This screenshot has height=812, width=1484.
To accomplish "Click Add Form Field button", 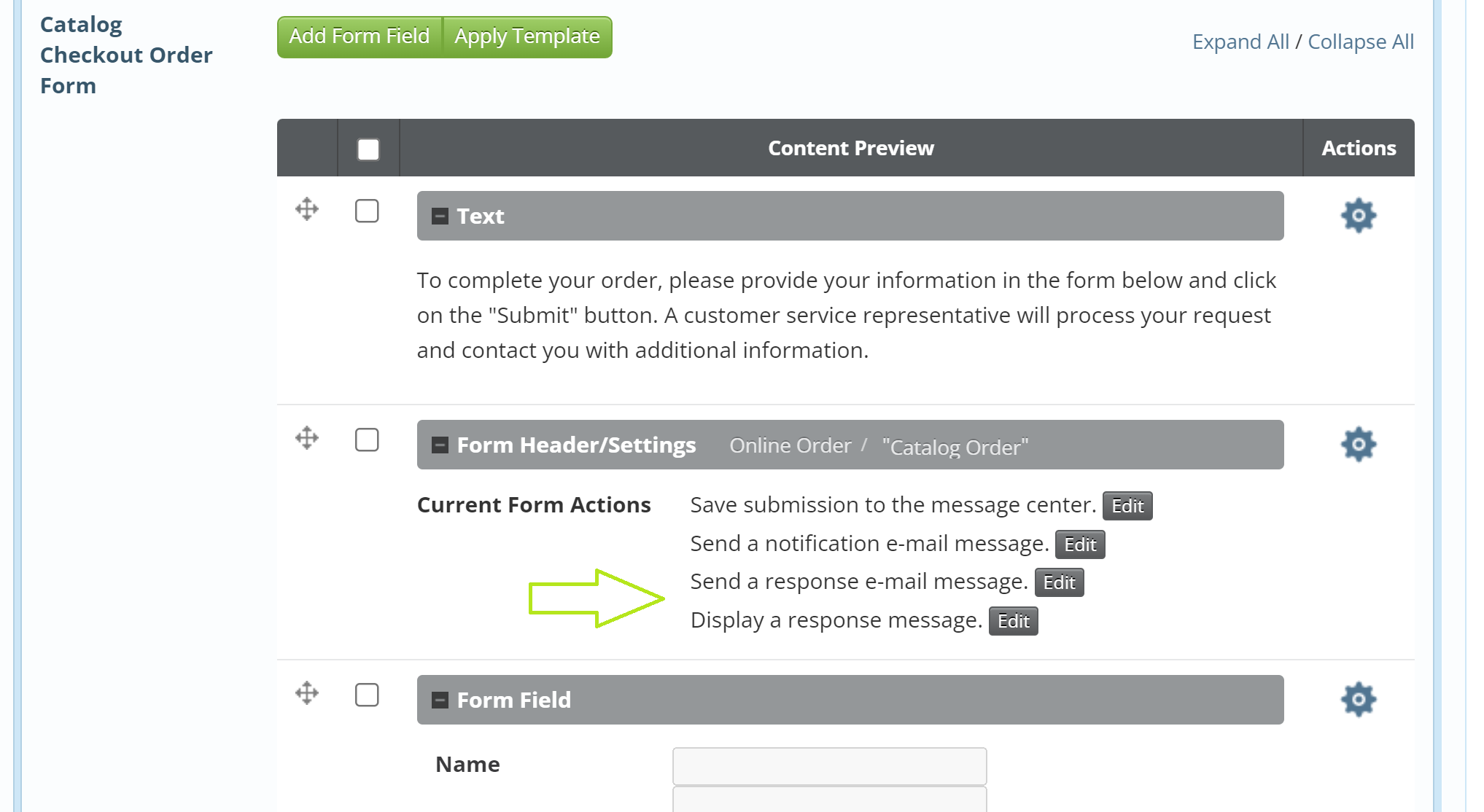I will 360,36.
